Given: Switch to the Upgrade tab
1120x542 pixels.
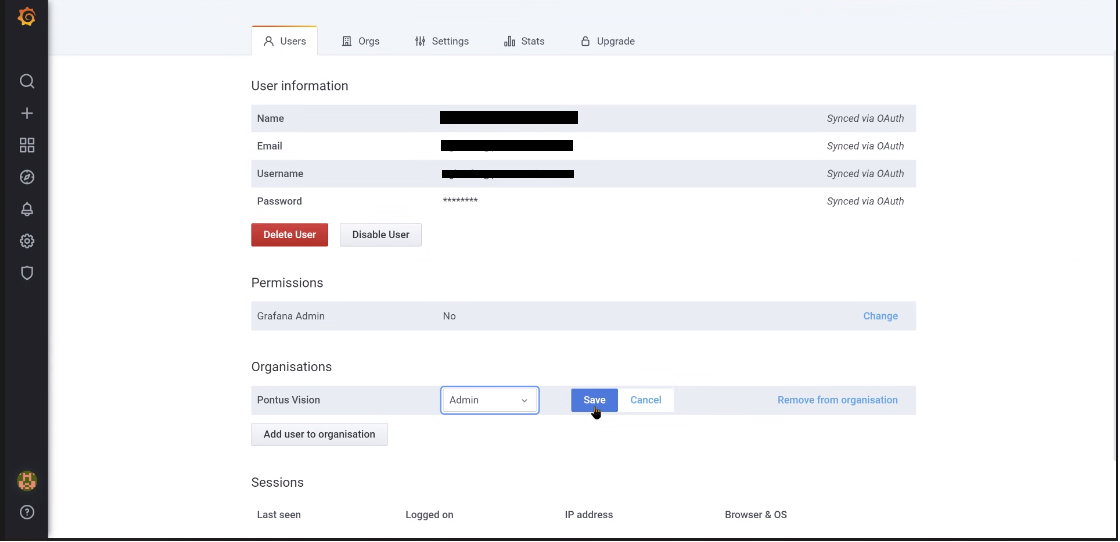Looking at the screenshot, I should coord(607,41).
